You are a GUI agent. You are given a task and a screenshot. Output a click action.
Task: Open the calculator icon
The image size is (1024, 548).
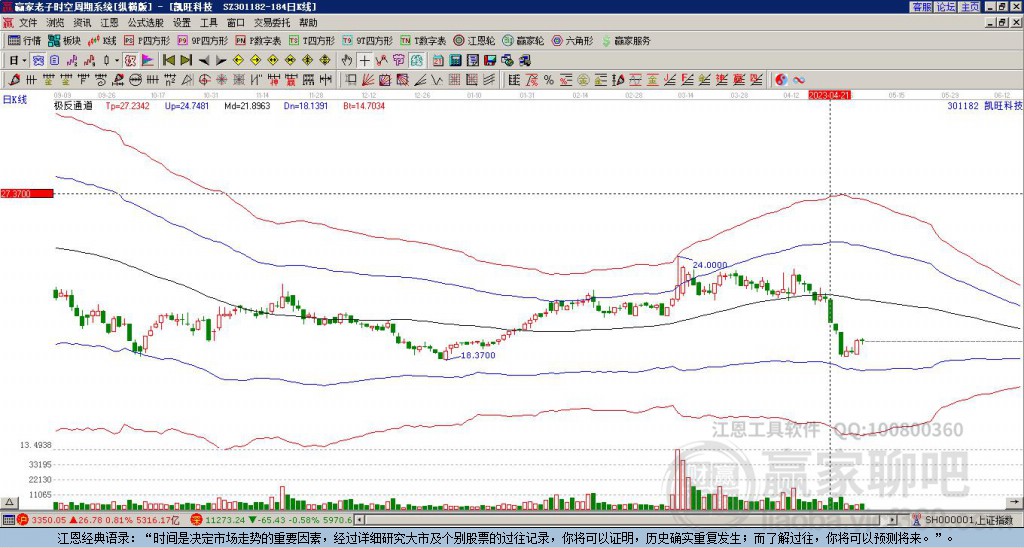[x=456, y=61]
